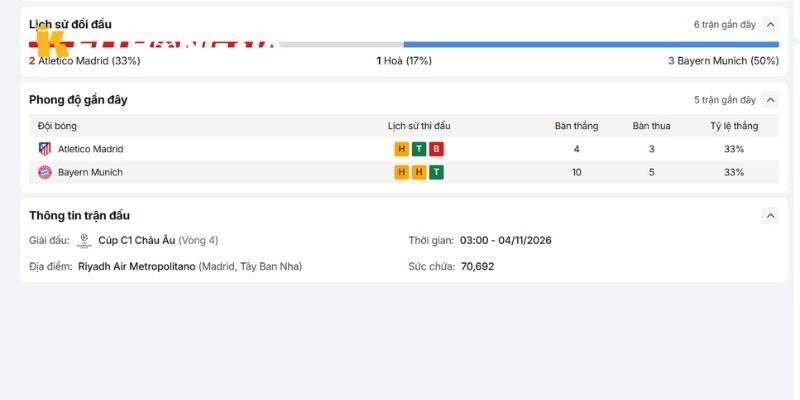
Task: Click Atletico Madrid's yellow H result badge
Action: pyautogui.click(x=402, y=149)
